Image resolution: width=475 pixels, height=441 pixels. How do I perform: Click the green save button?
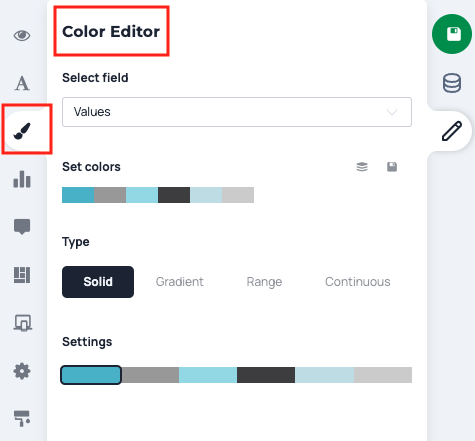452,34
